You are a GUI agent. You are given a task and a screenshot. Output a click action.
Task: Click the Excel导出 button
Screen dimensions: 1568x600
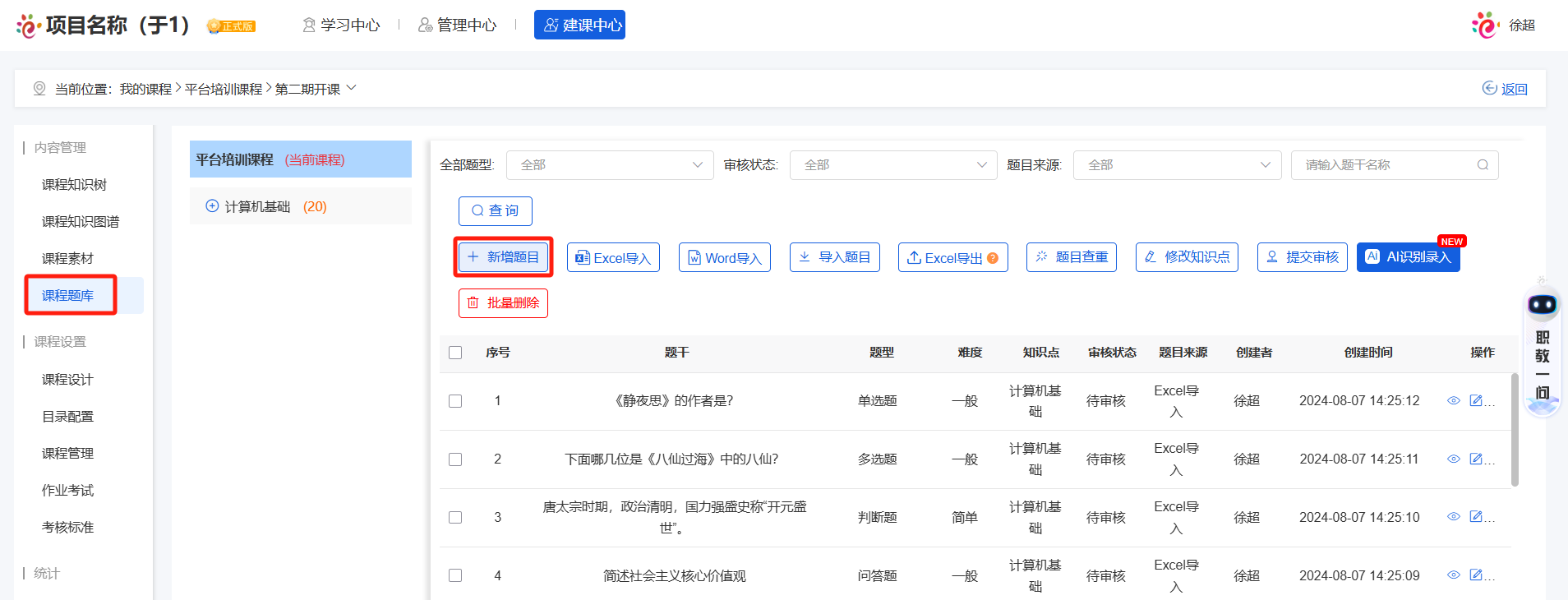953,257
